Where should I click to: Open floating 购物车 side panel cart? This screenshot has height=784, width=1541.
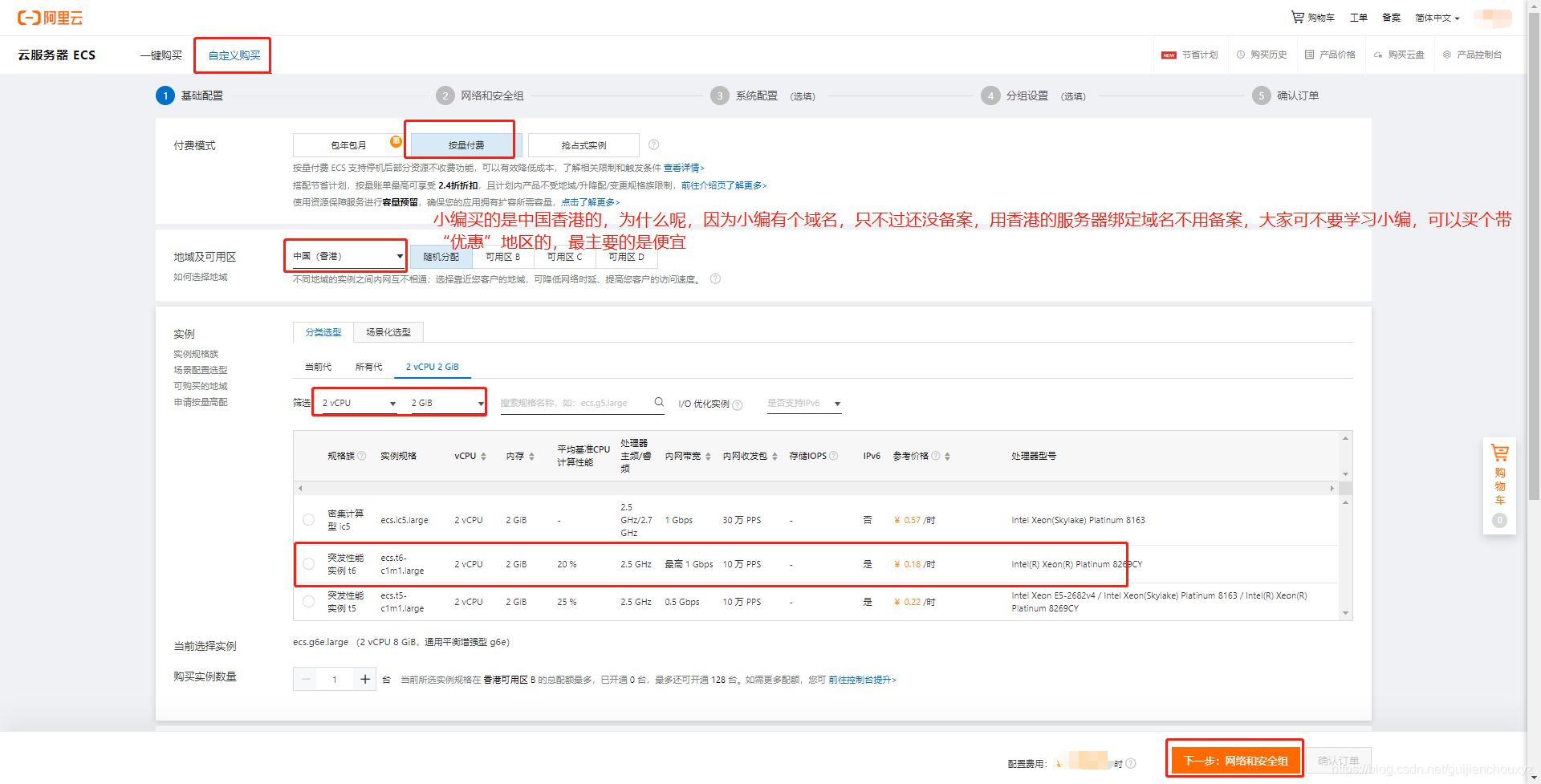(x=1499, y=485)
